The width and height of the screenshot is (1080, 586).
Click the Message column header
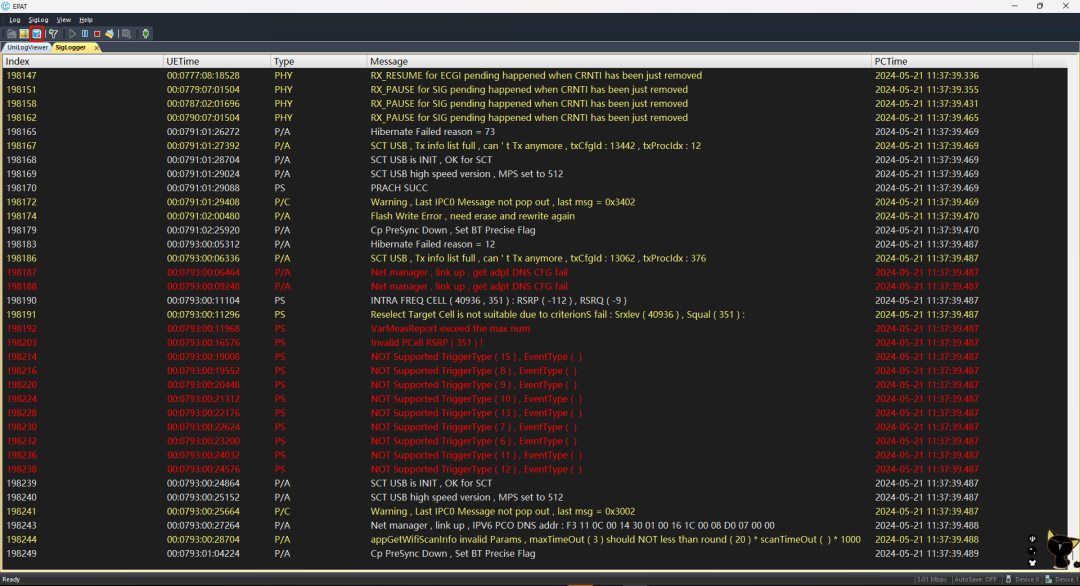[619, 61]
